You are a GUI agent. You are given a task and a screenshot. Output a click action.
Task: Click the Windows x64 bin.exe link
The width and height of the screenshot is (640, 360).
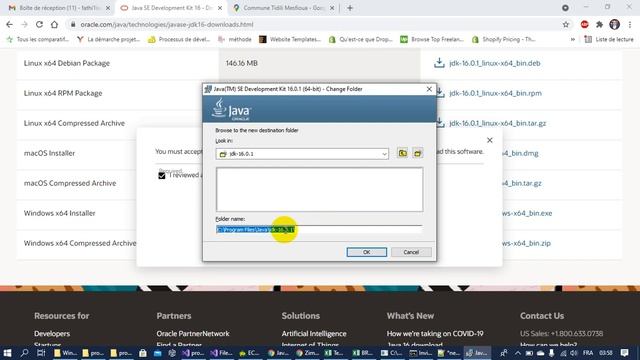[x=527, y=213]
